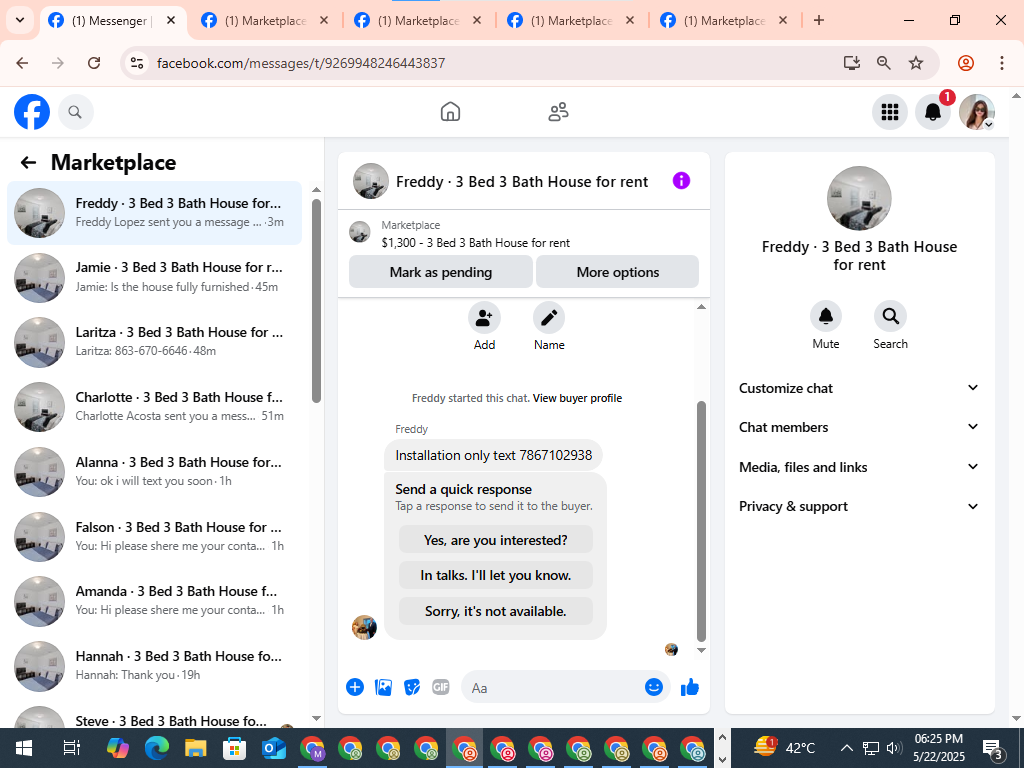Open the GIF picker icon

point(441,687)
